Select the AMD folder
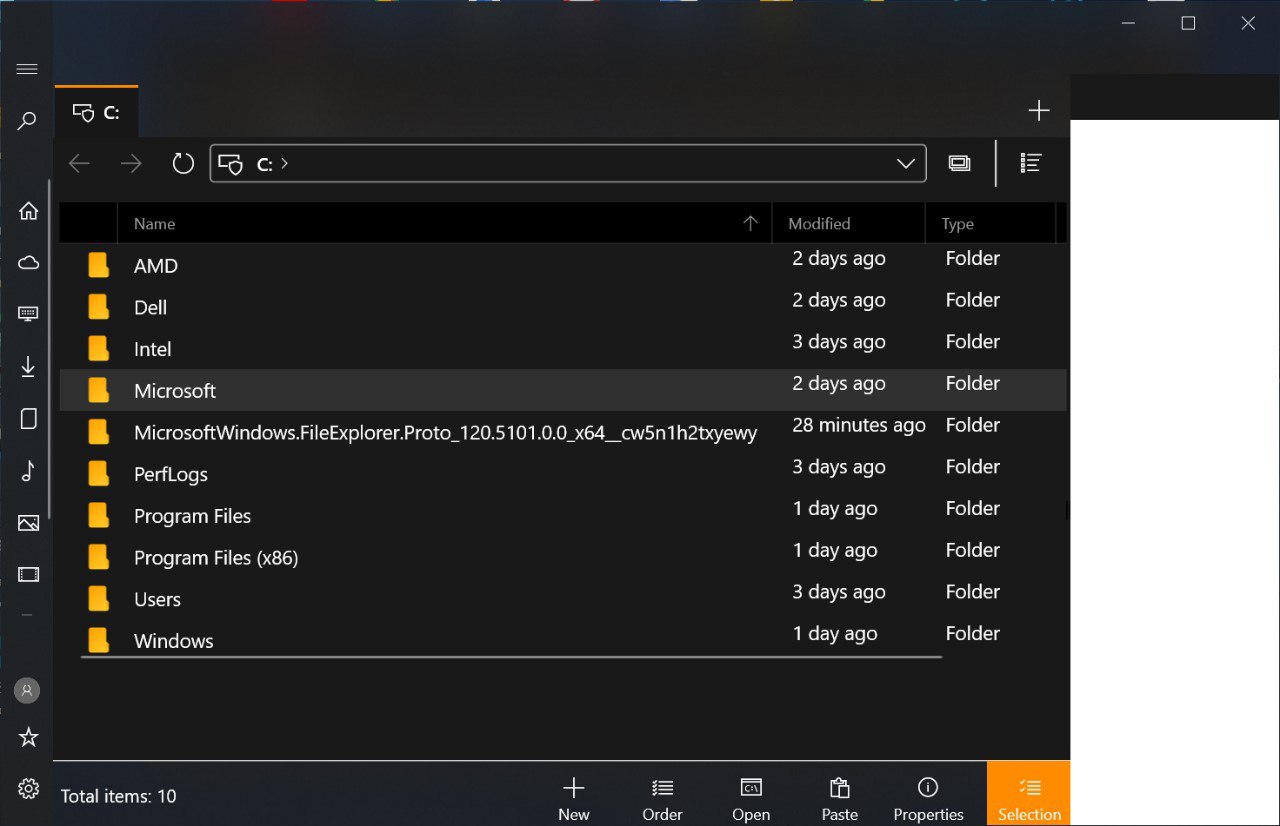Image resolution: width=1280 pixels, height=826 pixels. click(563, 265)
